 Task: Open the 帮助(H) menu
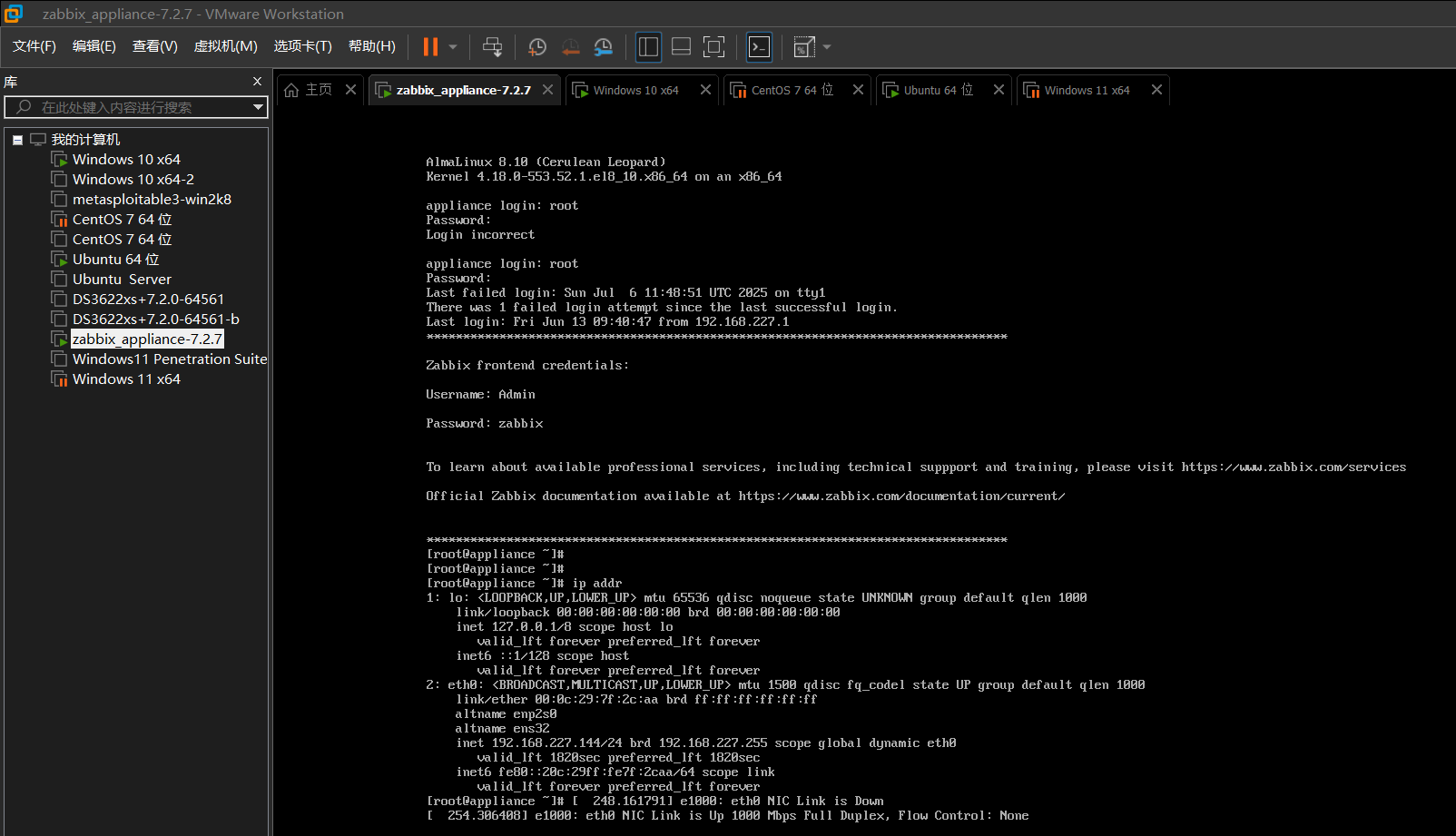(372, 46)
